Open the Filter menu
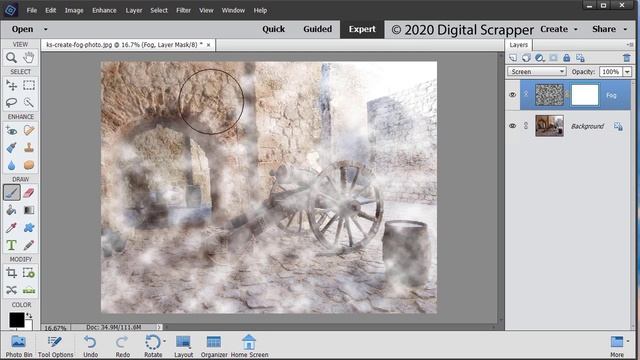Viewport: 640px width, 360px height. click(183, 10)
